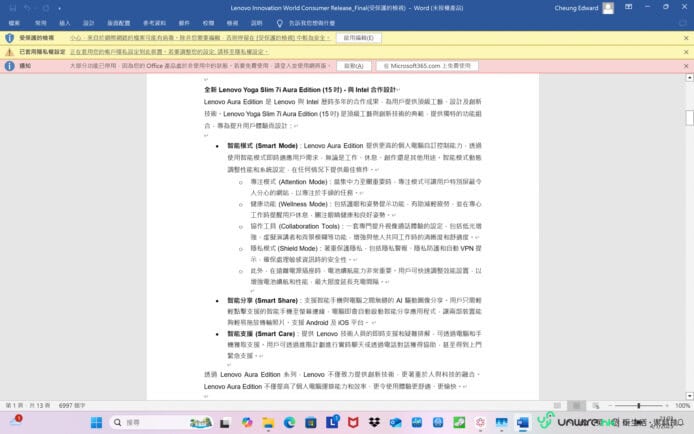This screenshot has width=694, height=434.
Task: Click the Cheung Edward account avatar
Action: point(608,8)
